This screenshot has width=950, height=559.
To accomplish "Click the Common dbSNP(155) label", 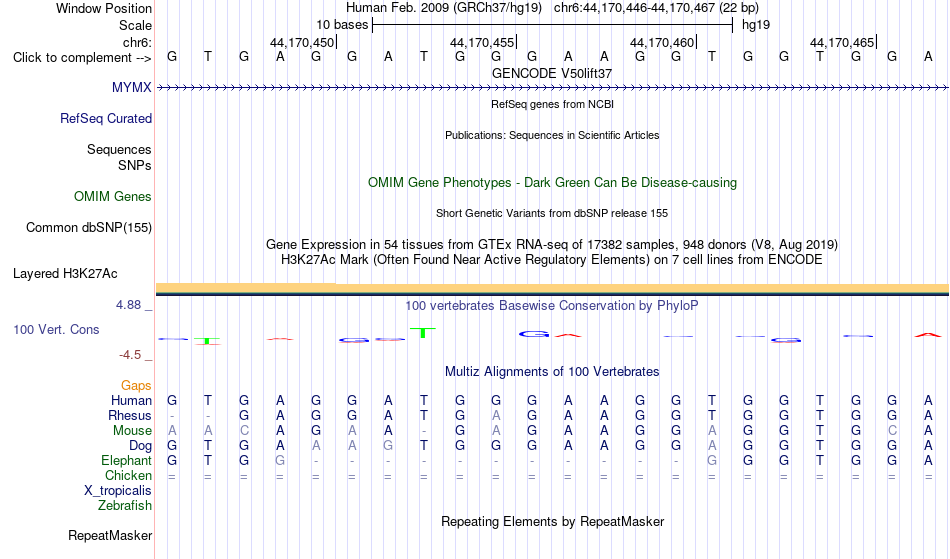I will click(x=89, y=227).
